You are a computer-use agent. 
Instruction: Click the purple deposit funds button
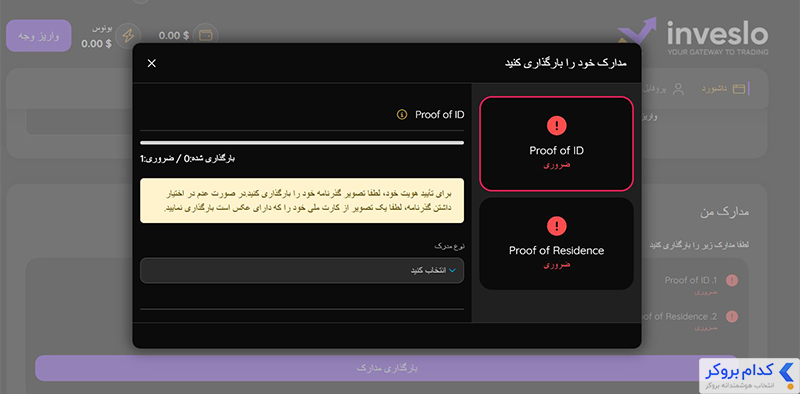coord(39,36)
